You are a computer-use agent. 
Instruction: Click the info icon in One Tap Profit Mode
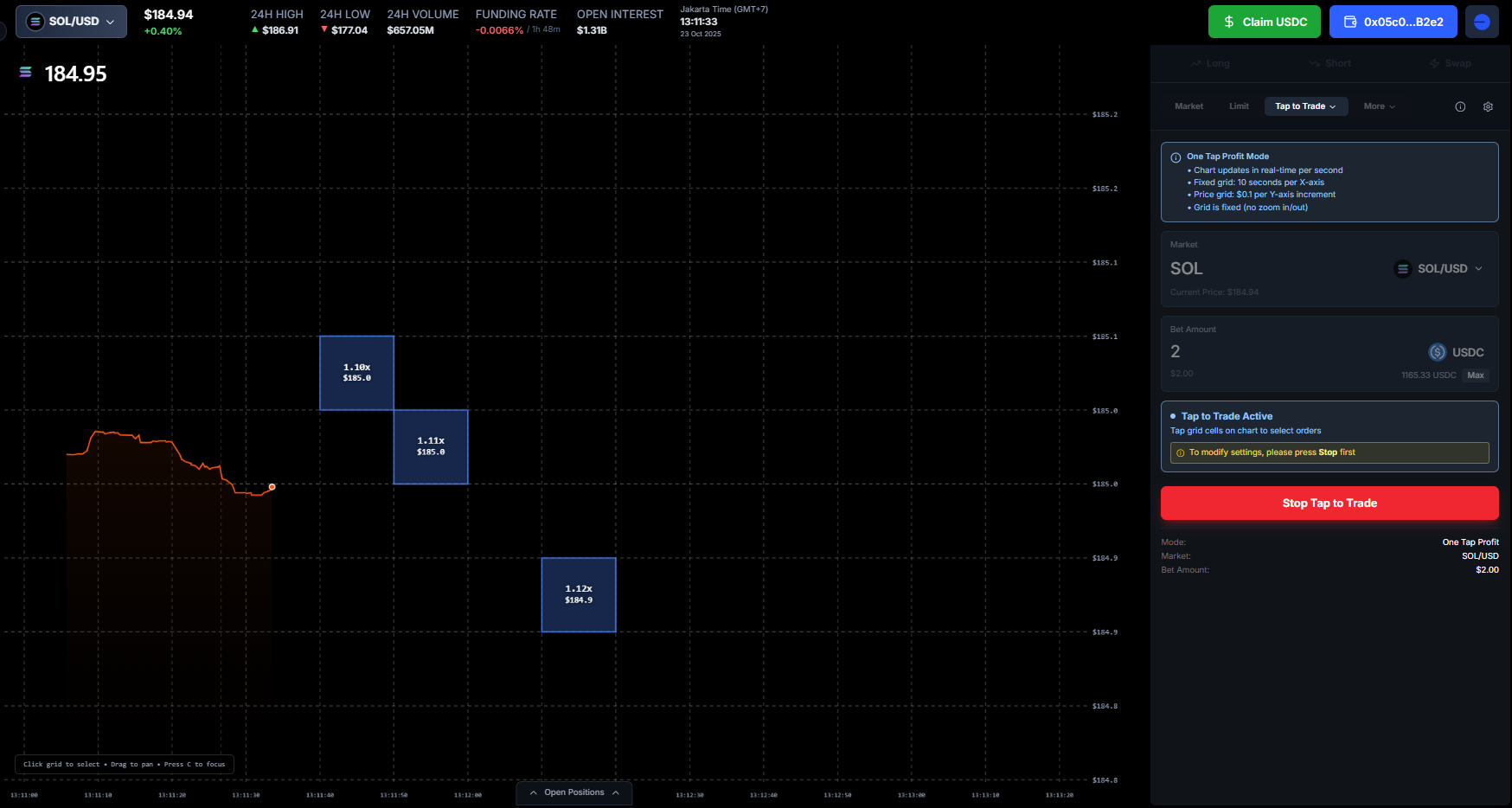[x=1176, y=157]
